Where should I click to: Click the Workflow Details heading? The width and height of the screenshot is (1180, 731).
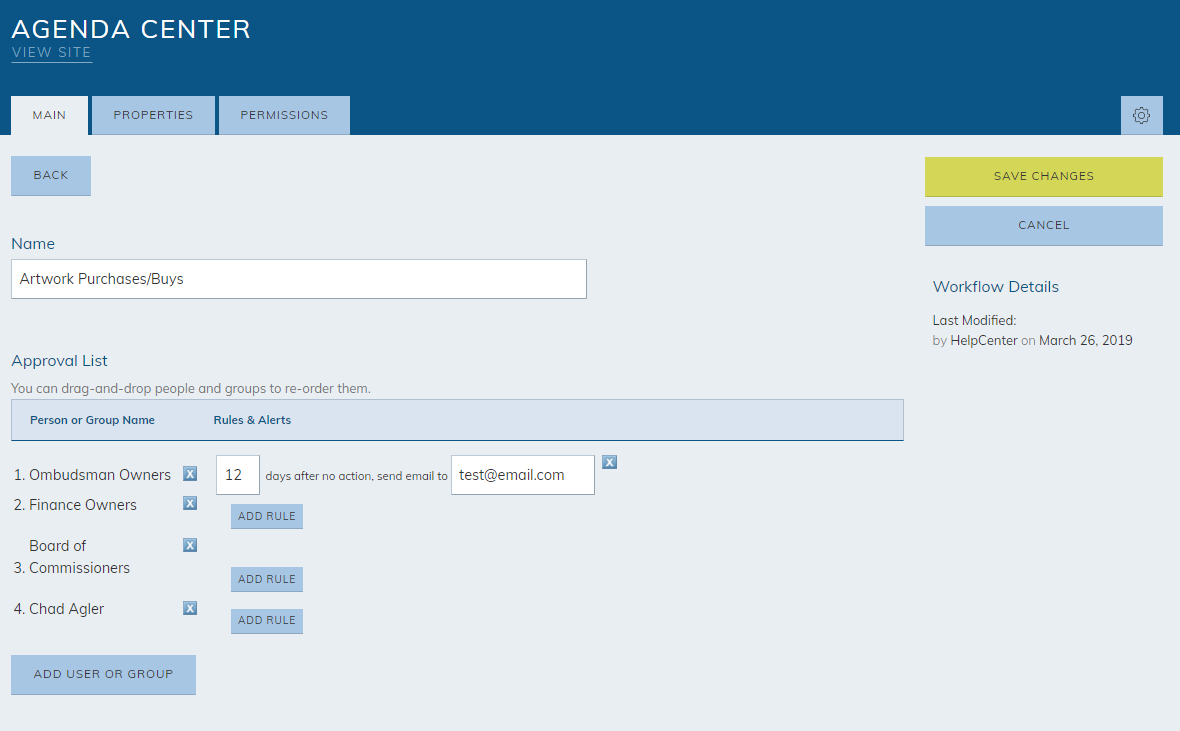996,287
